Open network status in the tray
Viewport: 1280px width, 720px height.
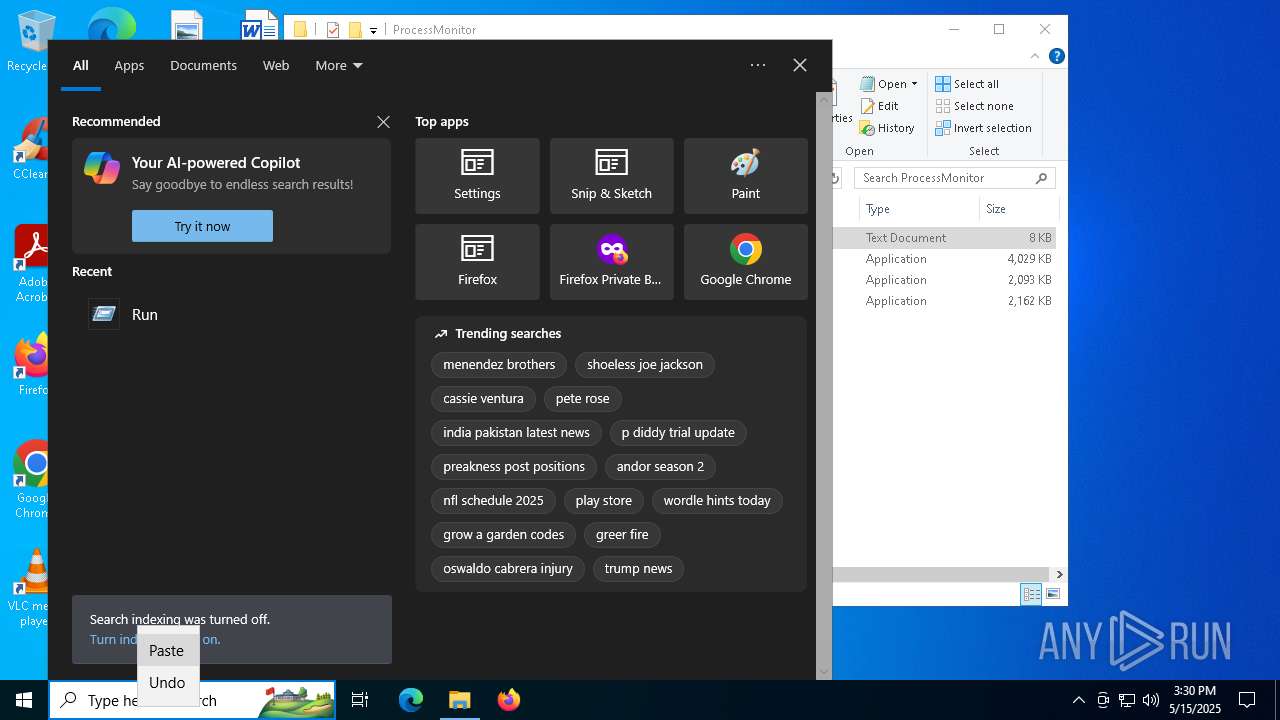tap(1127, 700)
